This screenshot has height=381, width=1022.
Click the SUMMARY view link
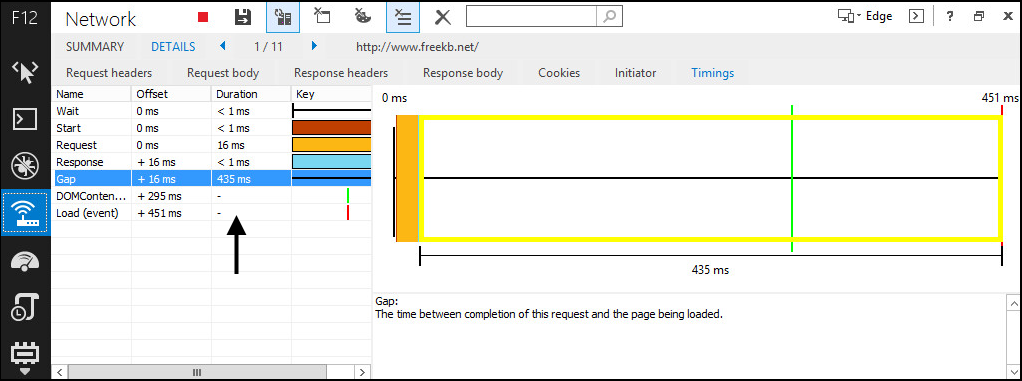[95, 47]
